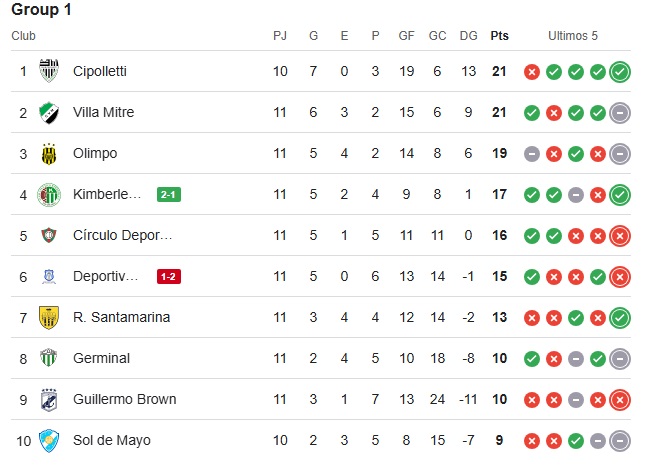The width and height of the screenshot is (660, 474).
Task: Sort the table by Pts column header
Action: point(499,36)
